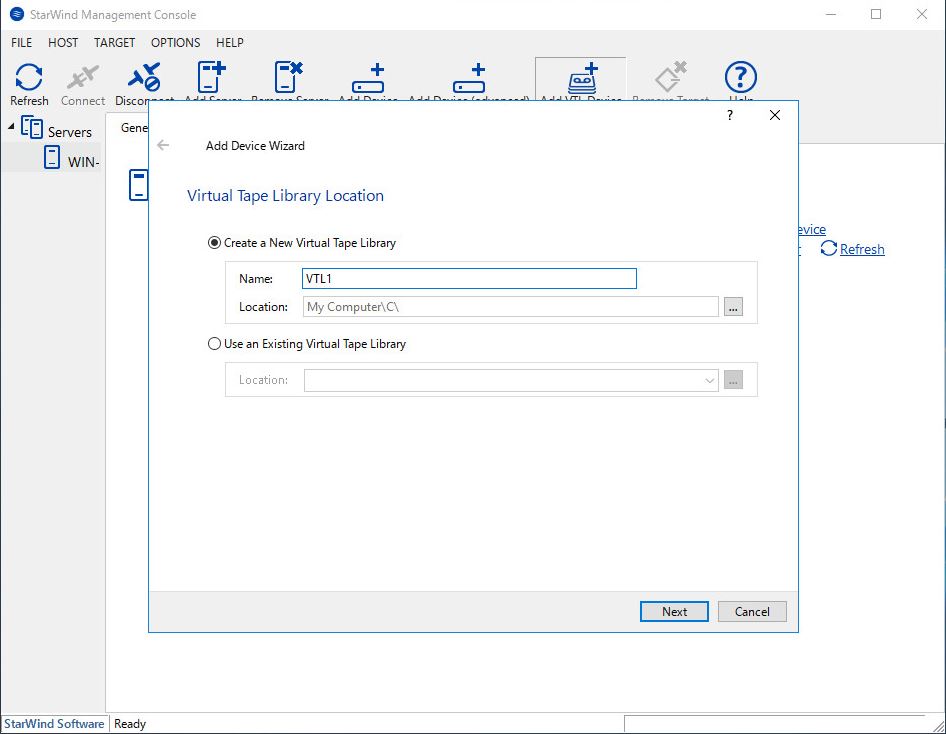This screenshot has height=734, width=946.
Task: Collapse the Servers tree node
Action: [11, 126]
